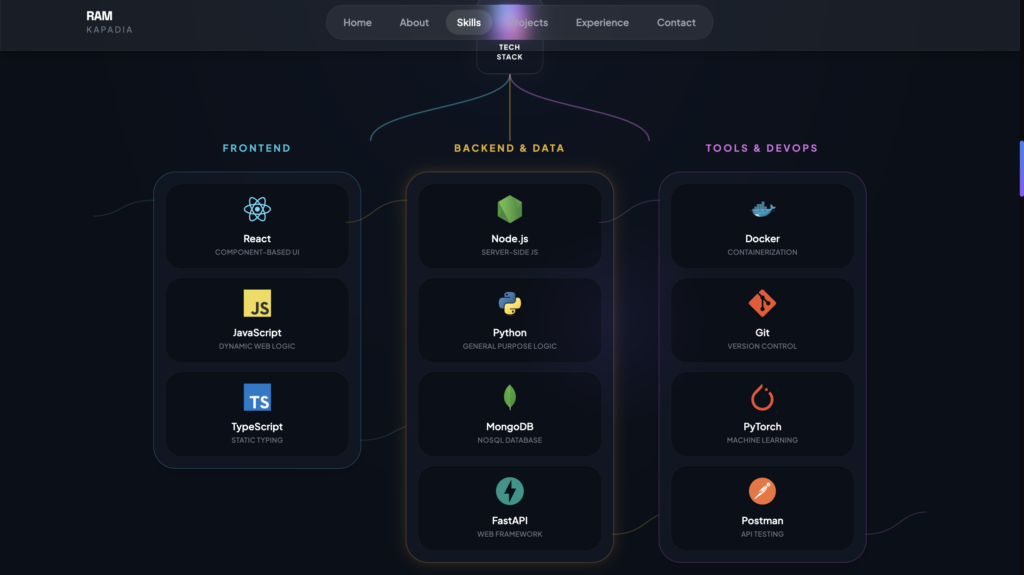
Task: Click the NOSQL DATABASE caption
Action: click(x=509, y=440)
